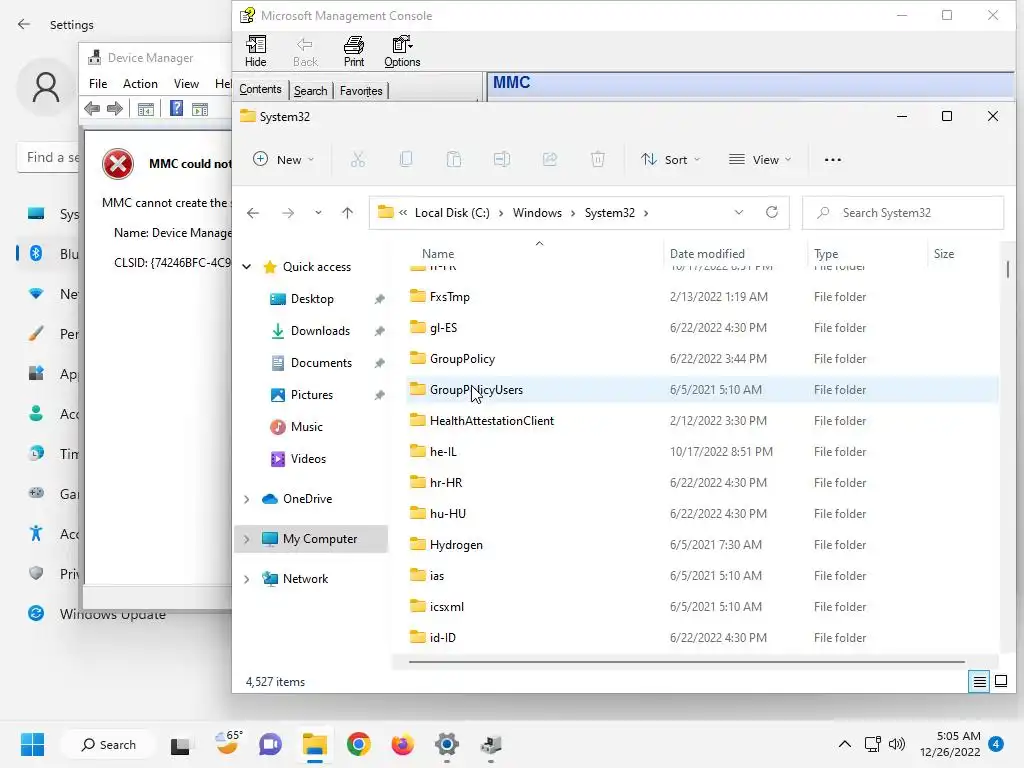
Task: Open address bar history dropdown
Action: (739, 212)
